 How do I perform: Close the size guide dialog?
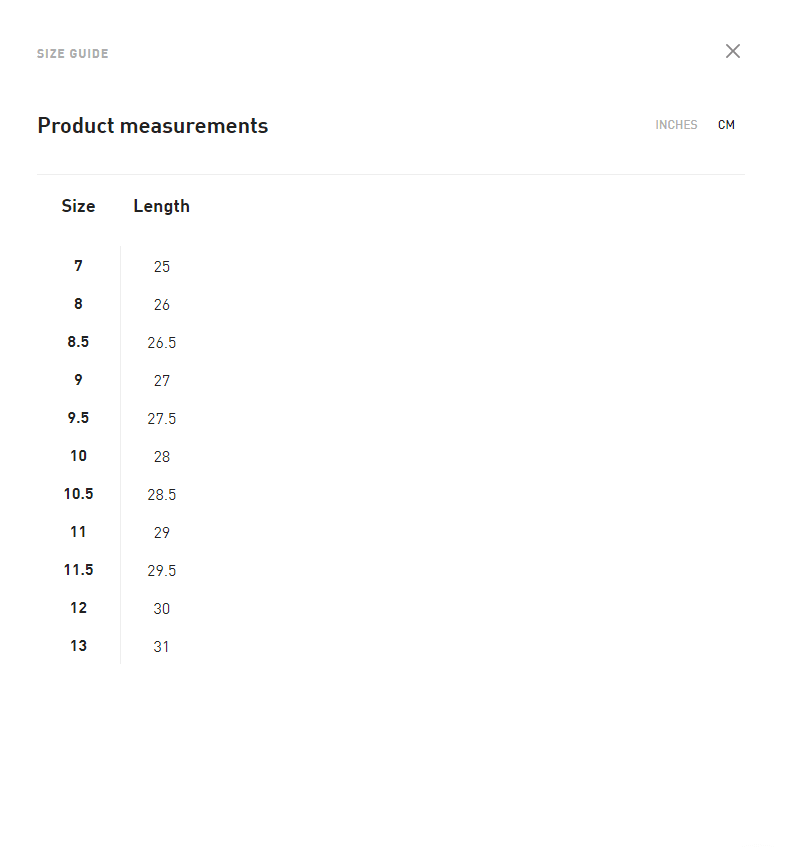pyautogui.click(x=733, y=51)
